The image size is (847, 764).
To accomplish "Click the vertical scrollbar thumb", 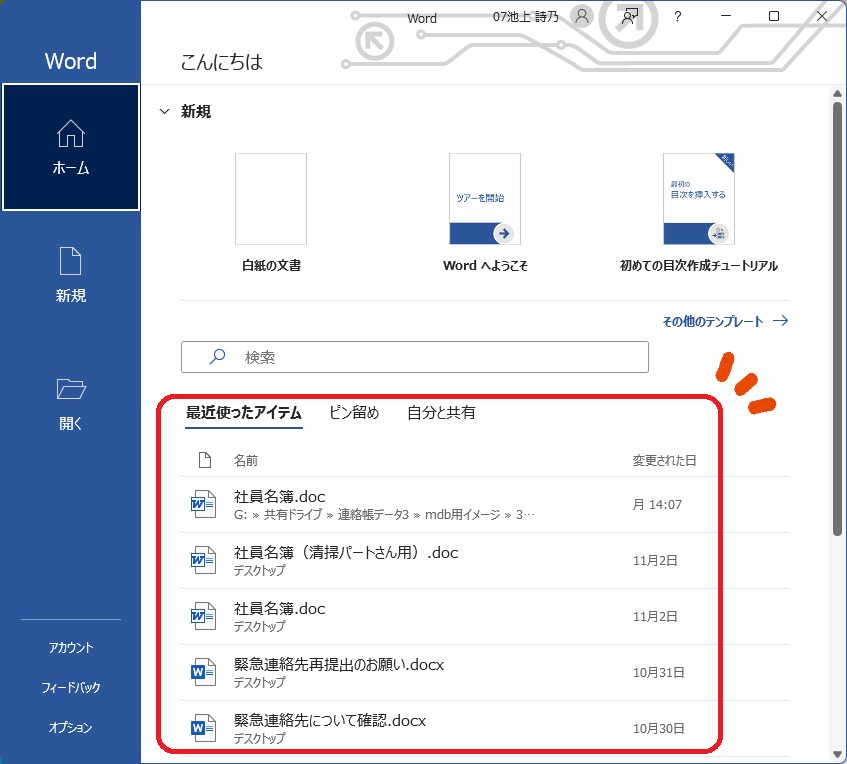I will click(x=837, y=319).
